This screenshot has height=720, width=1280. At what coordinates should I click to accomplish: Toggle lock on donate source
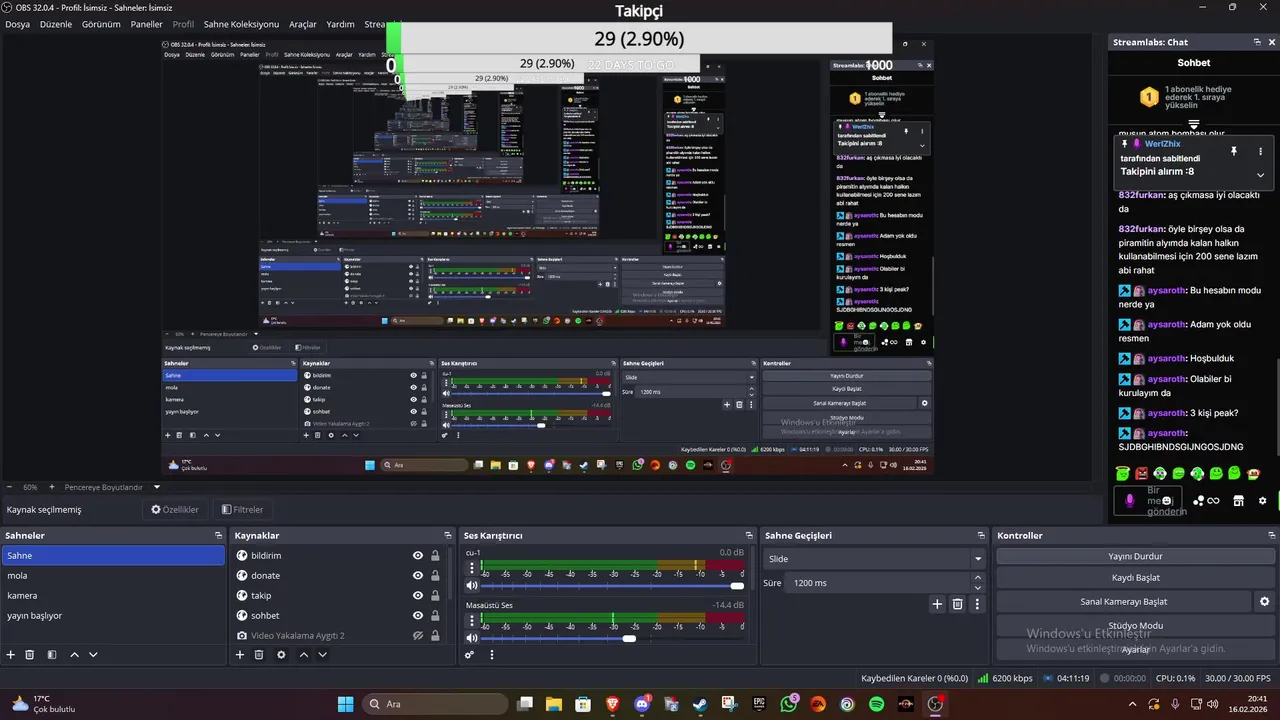tap(435, 576)
